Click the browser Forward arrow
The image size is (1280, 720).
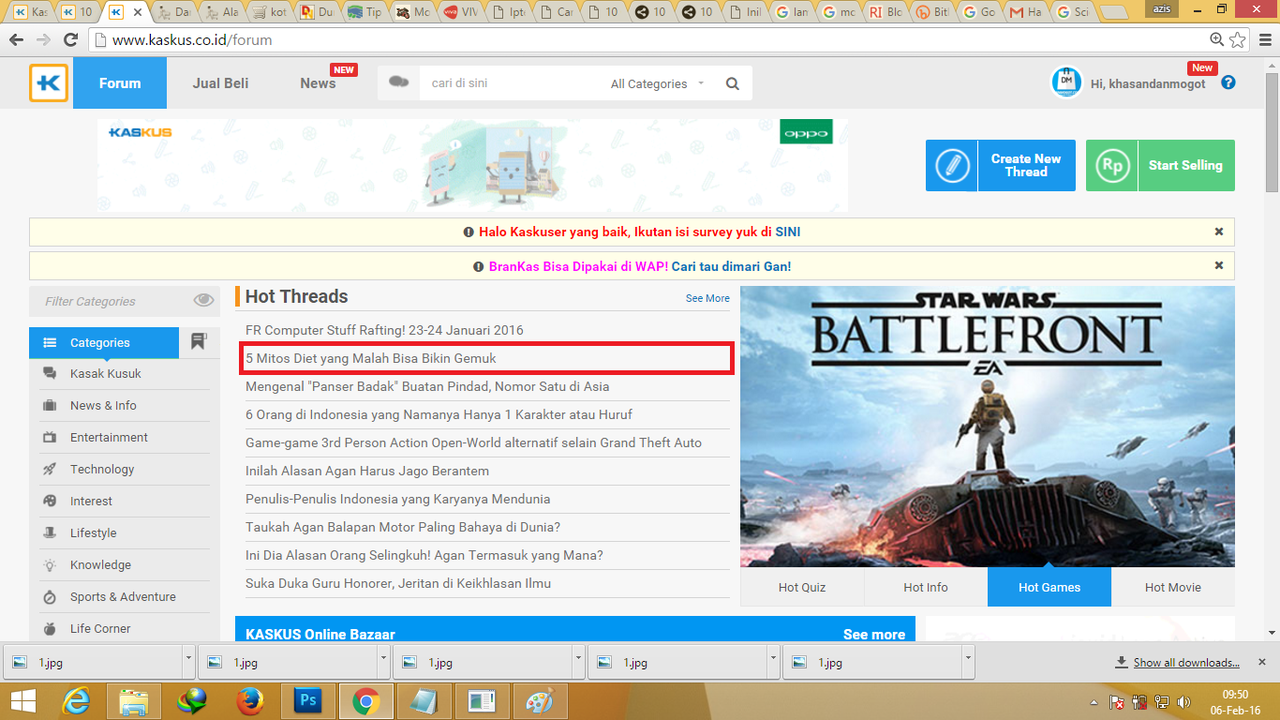43,40
